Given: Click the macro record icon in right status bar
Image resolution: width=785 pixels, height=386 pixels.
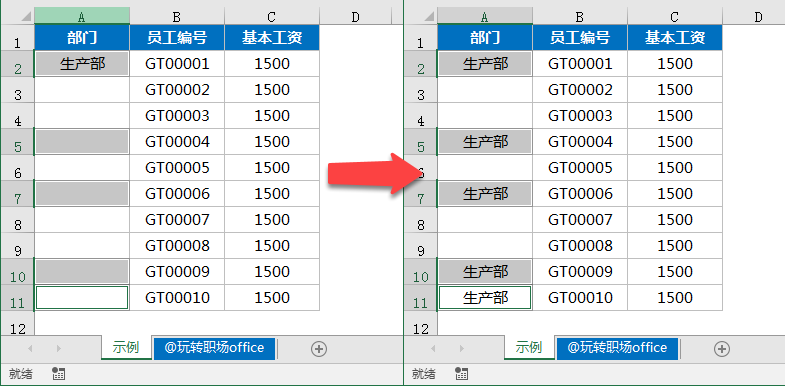Looking at the screenshot, I should pos(462,373).
